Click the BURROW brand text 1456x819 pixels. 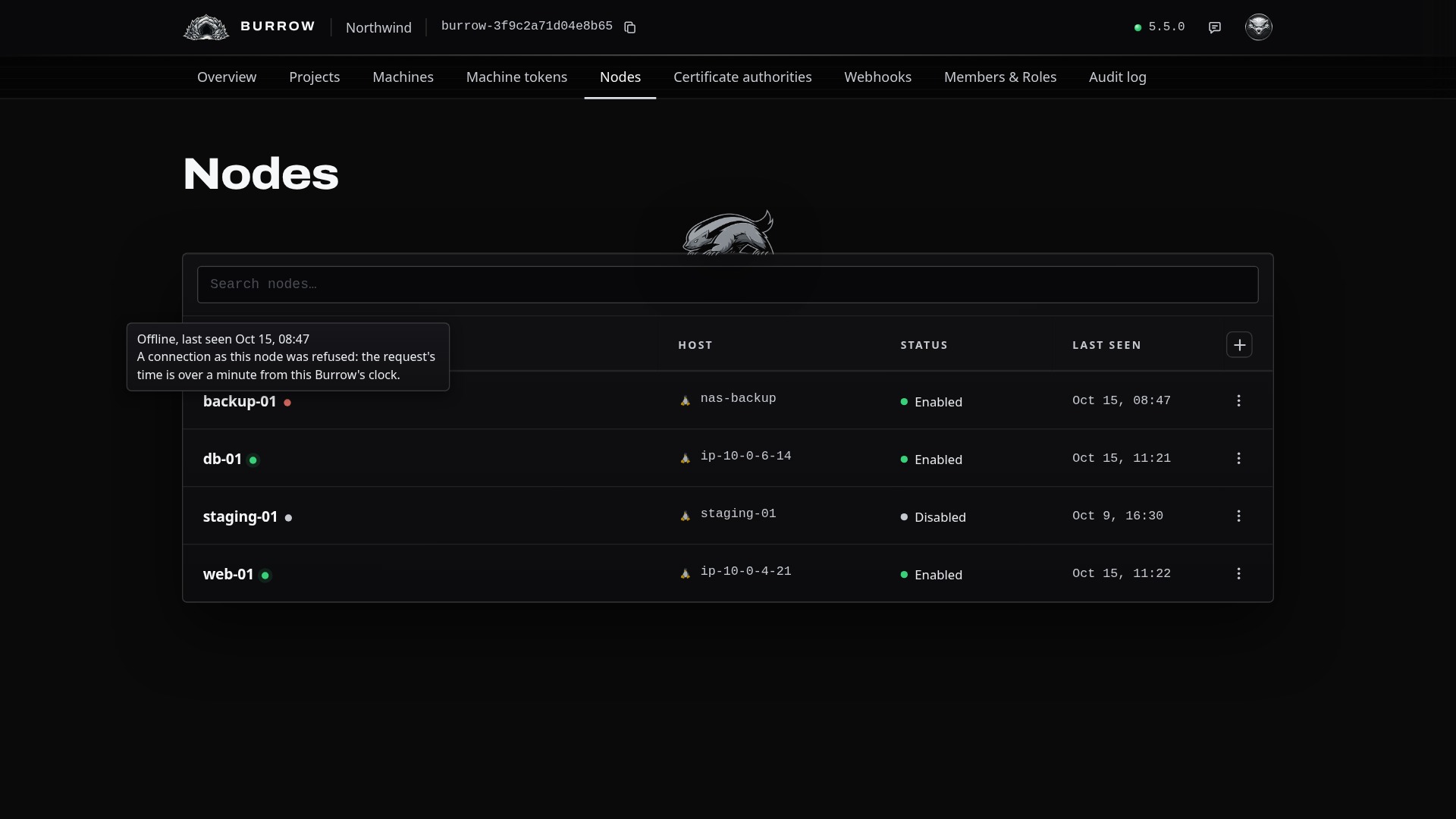click(x=278, y=27)
